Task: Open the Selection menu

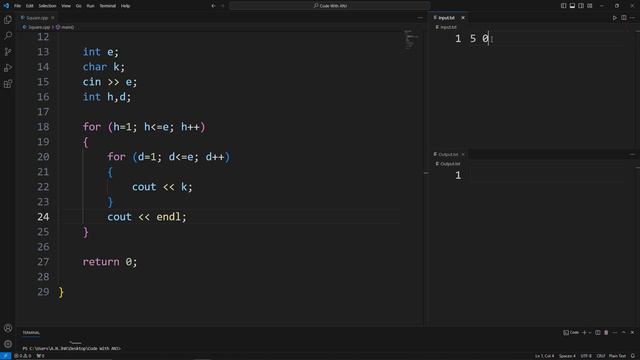Action: tap(47, 6)
